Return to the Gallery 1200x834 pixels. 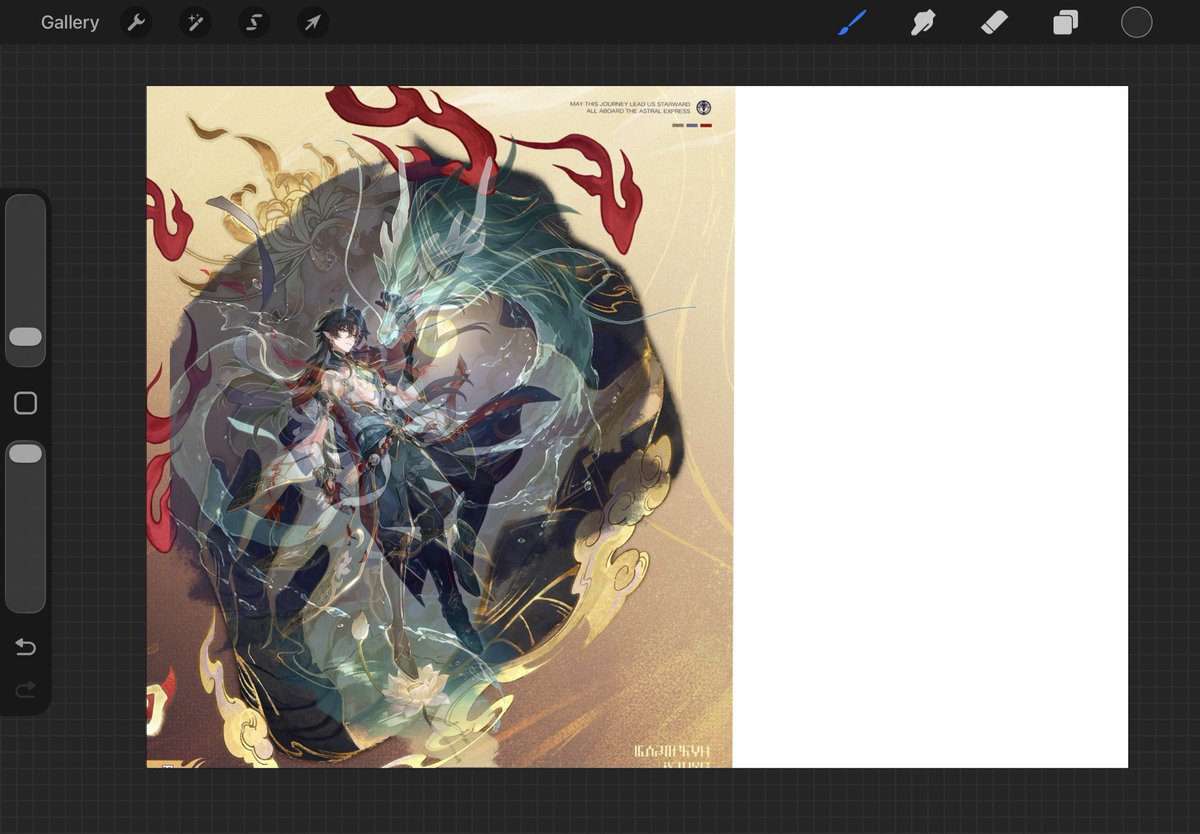70,22
